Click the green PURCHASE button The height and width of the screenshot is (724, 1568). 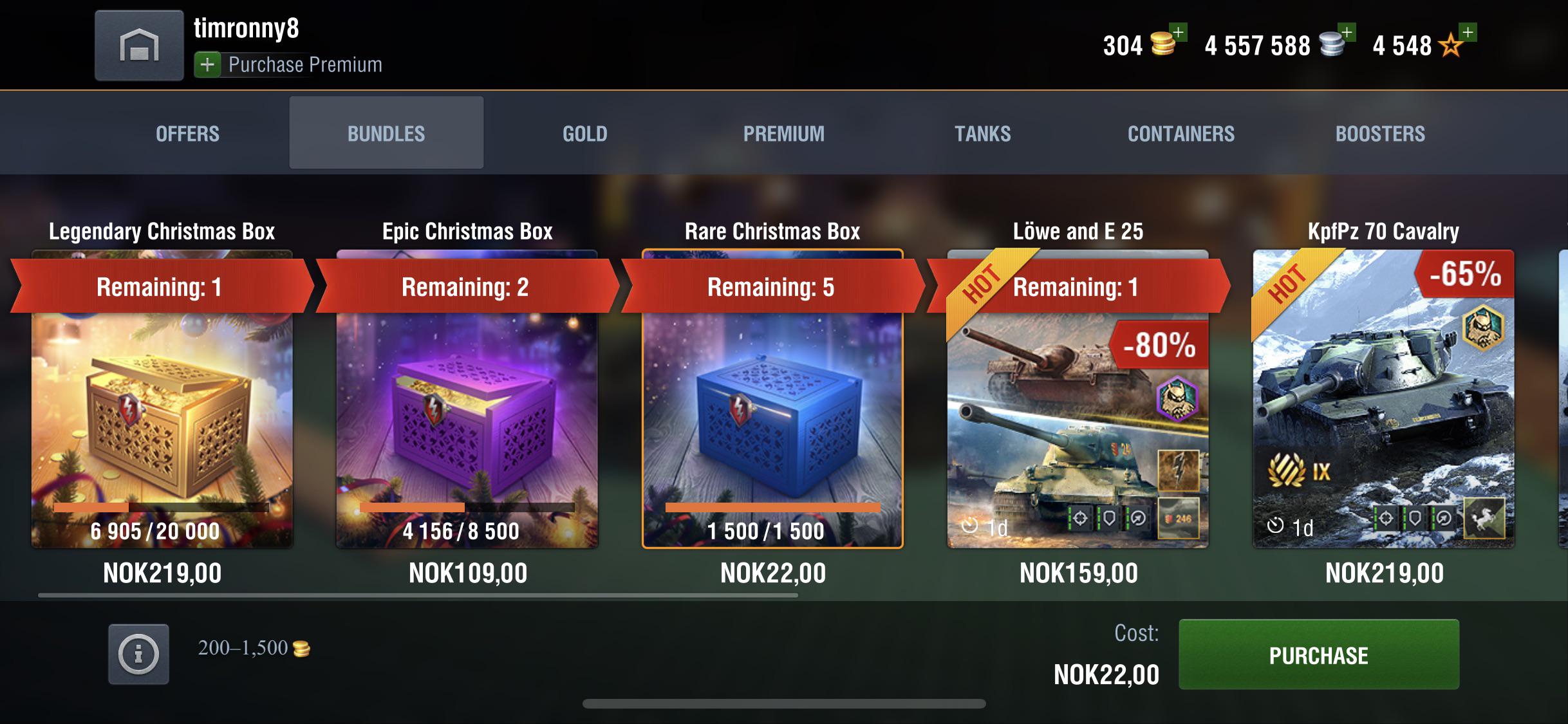[1319, 654]
